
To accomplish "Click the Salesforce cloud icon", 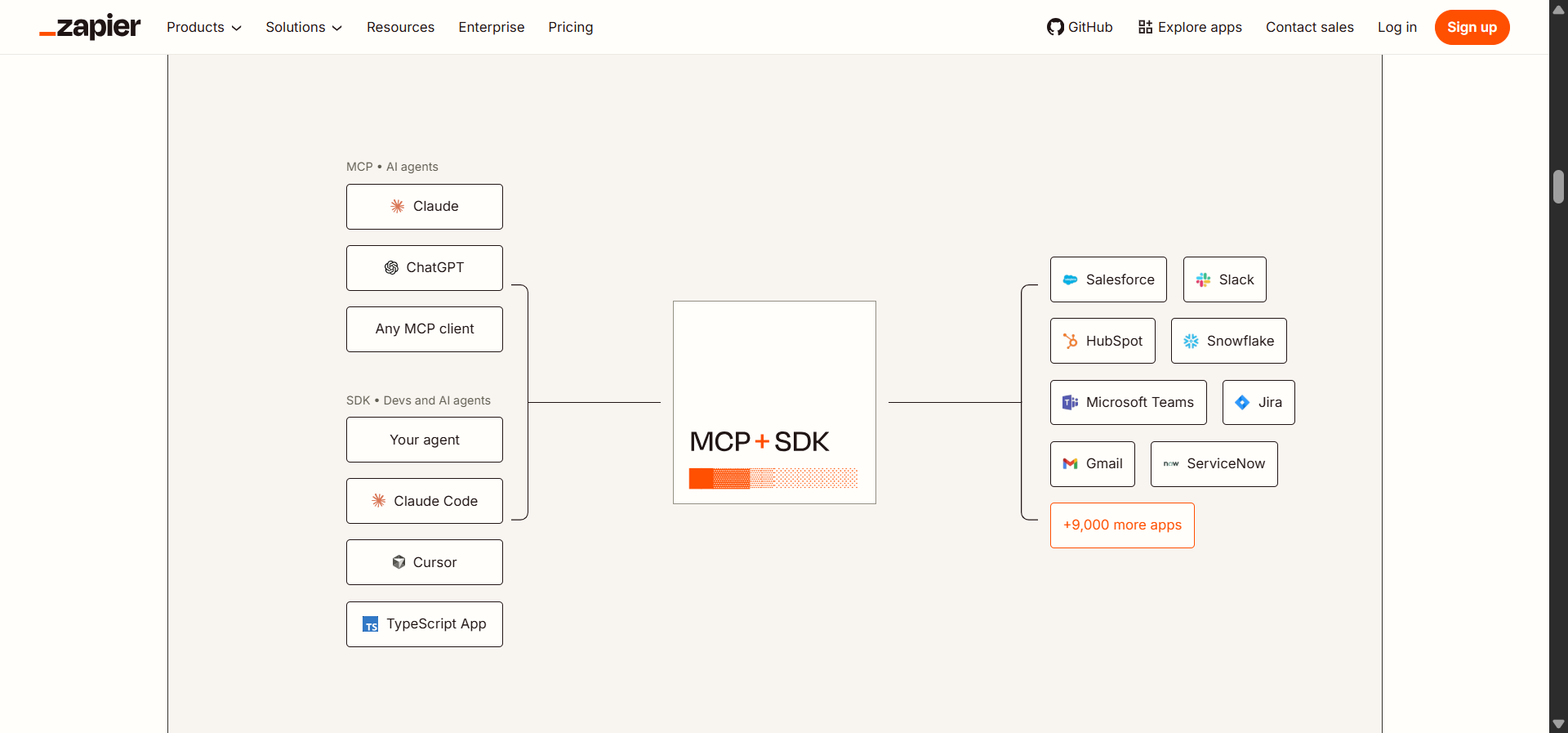I will [x=1070, y=279].
